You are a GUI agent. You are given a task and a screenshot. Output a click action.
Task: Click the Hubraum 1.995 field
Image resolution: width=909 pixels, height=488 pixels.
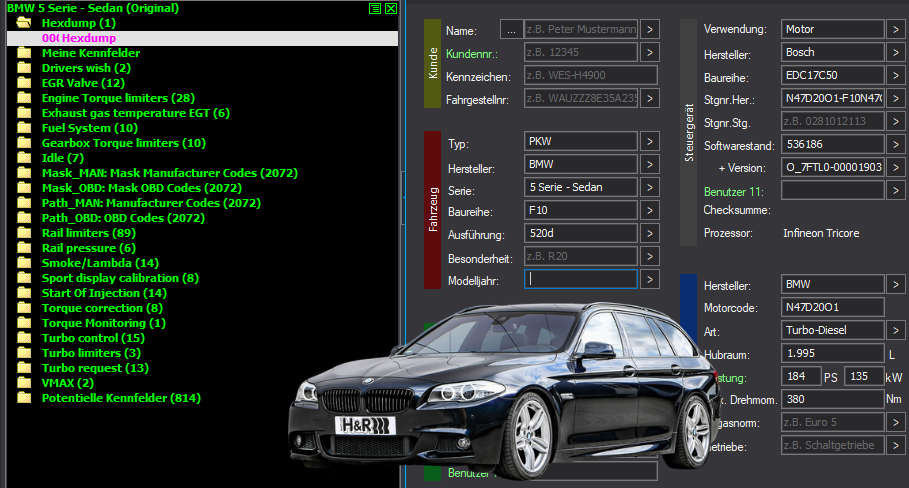click(x=832, y=354)
